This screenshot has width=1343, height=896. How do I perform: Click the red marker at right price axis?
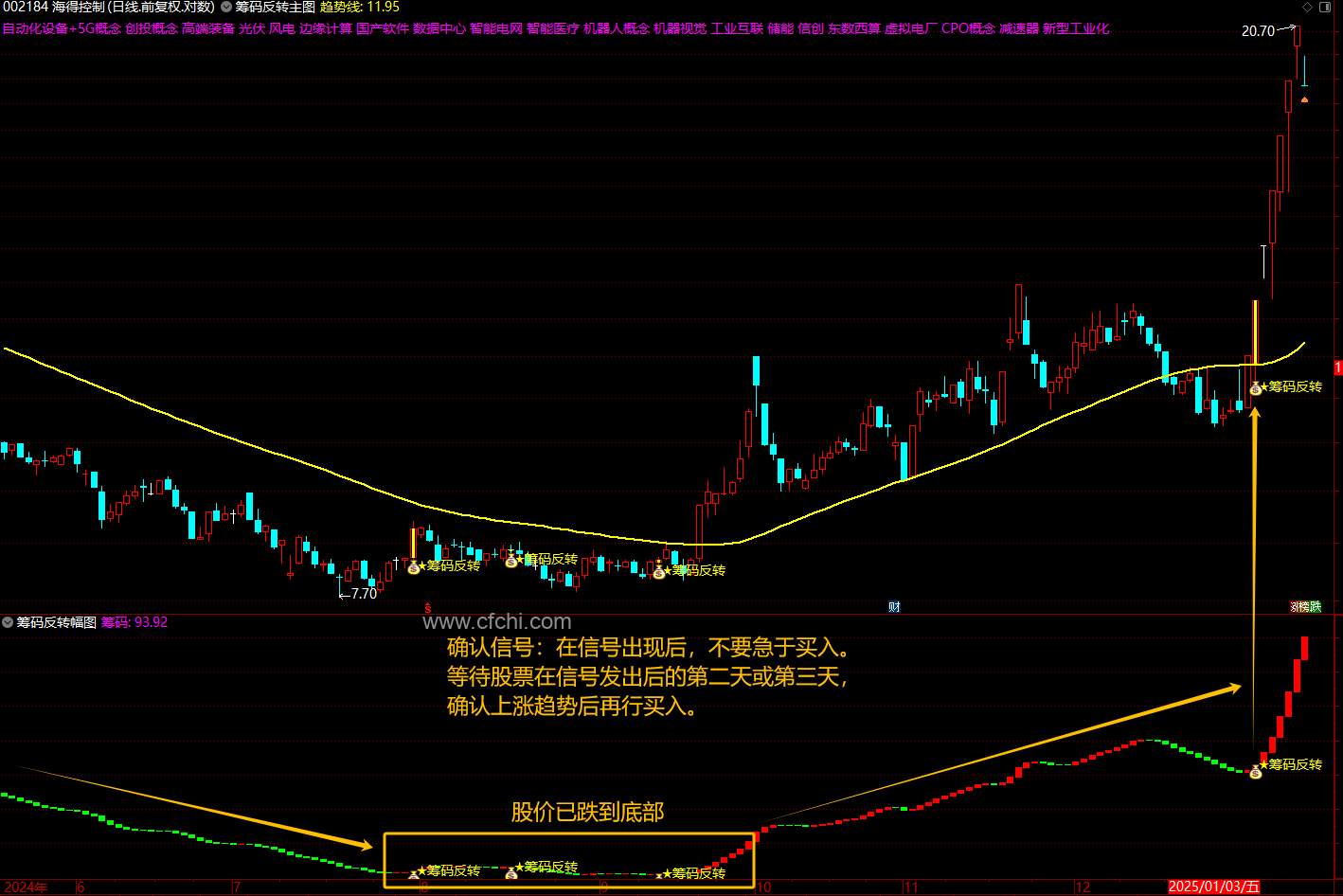click(1338, 367)
